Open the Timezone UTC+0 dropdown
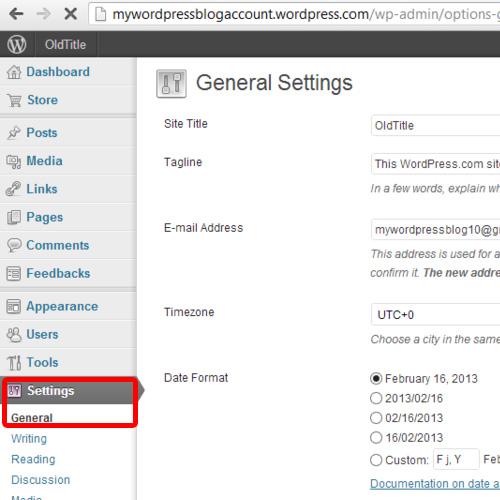This screenshot has height=500, width=500. 435,314
